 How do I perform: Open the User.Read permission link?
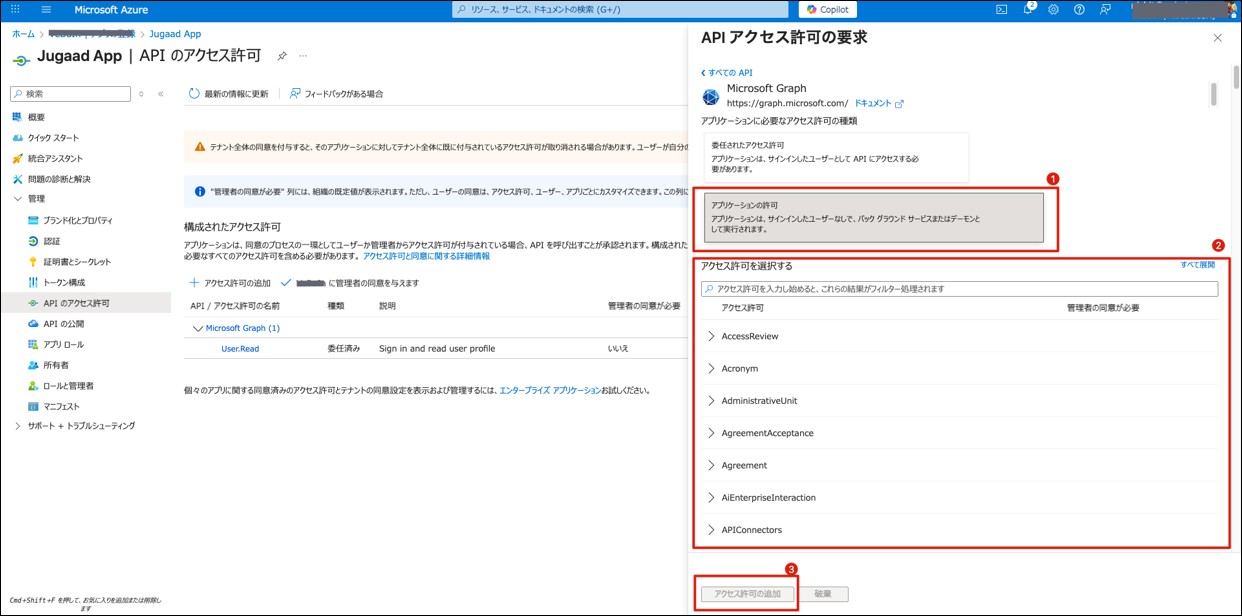240,349
